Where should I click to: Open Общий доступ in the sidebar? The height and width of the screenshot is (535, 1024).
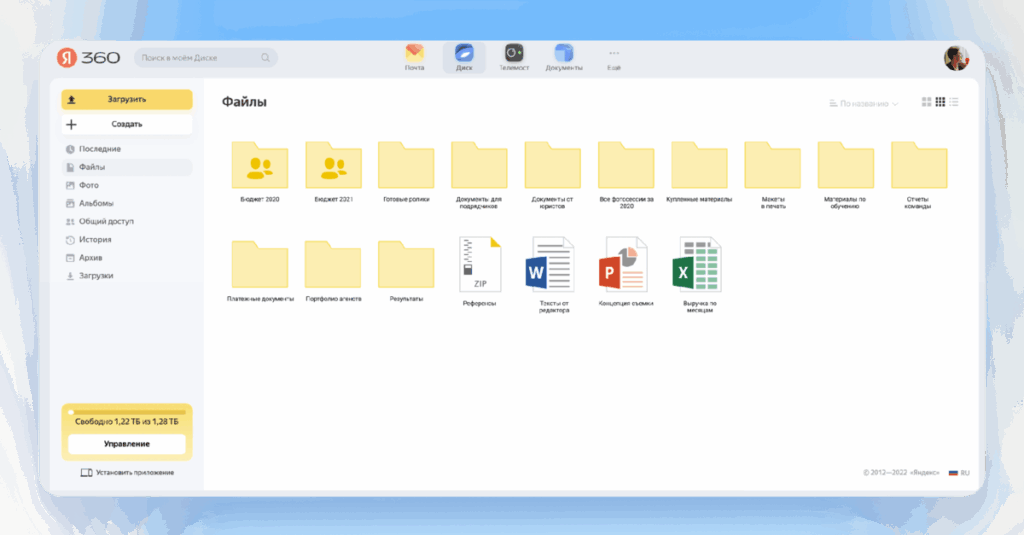pos(106,221)
